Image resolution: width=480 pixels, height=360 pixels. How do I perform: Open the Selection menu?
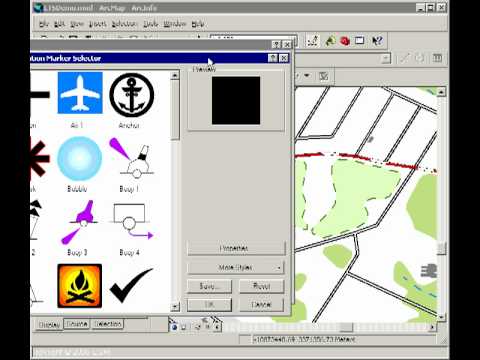pyautogui.click(x=124, y=24)
